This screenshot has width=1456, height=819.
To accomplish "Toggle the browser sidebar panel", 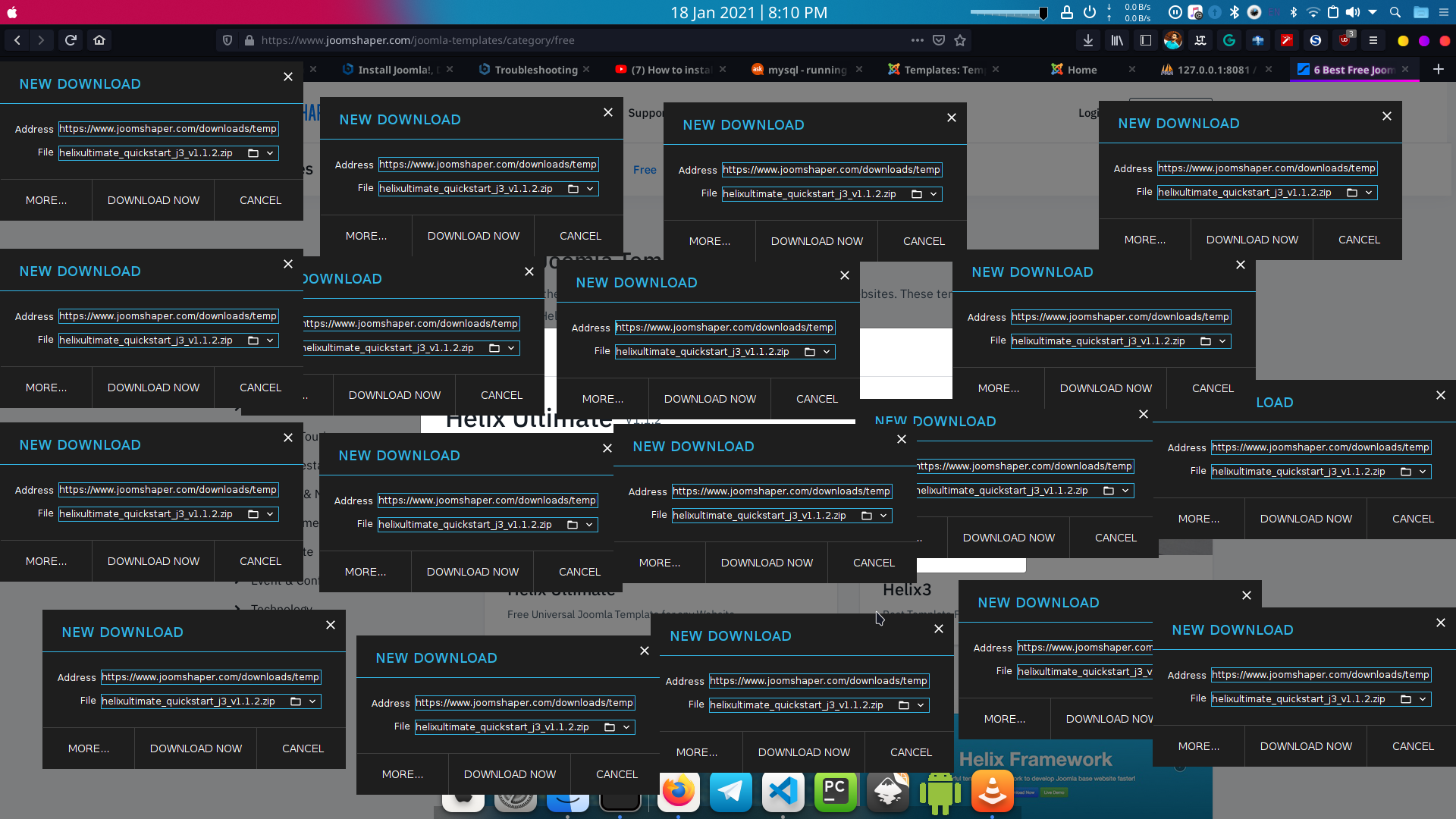I will tap(1146, 40).
